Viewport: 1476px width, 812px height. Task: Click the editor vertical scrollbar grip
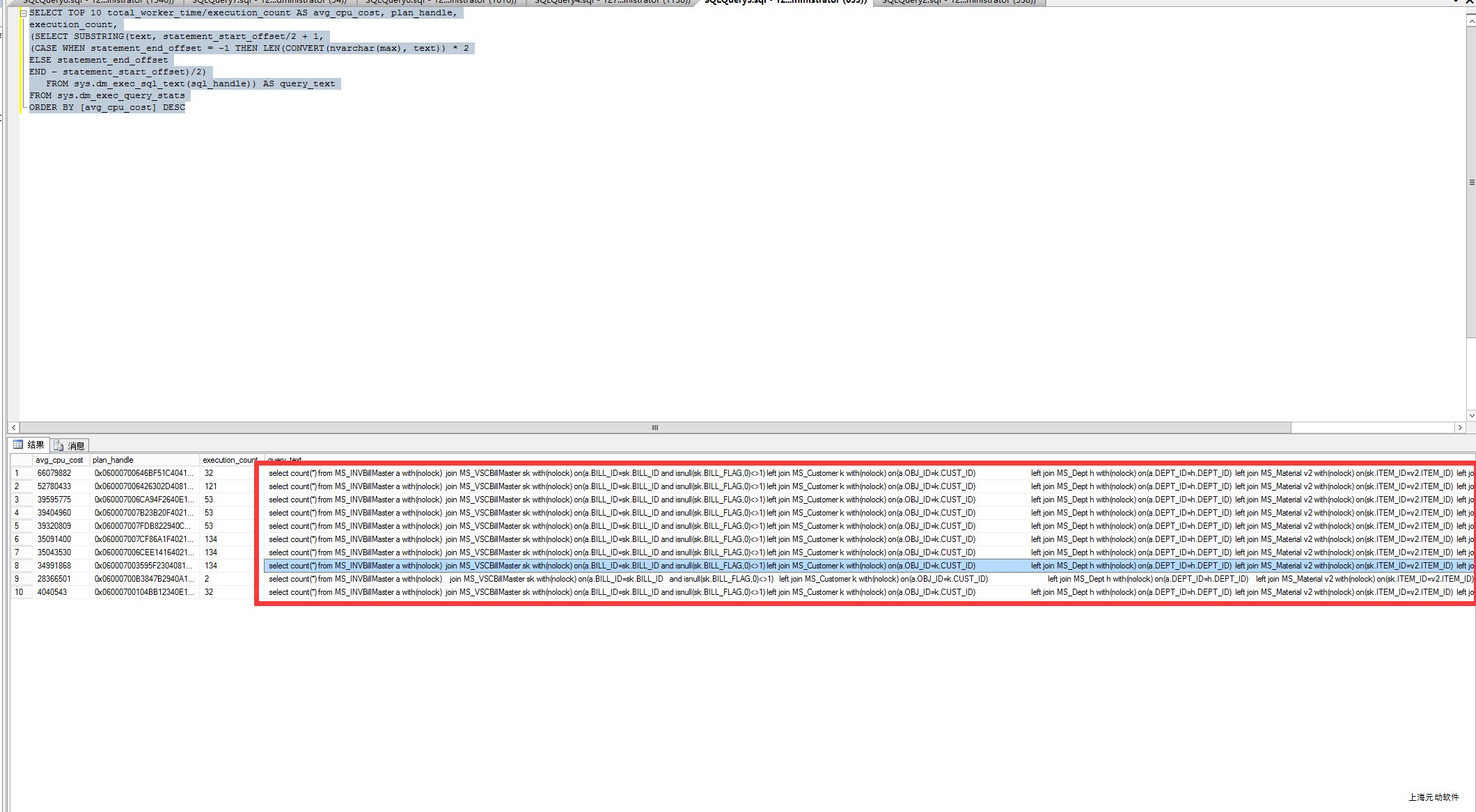[1471, 182]
